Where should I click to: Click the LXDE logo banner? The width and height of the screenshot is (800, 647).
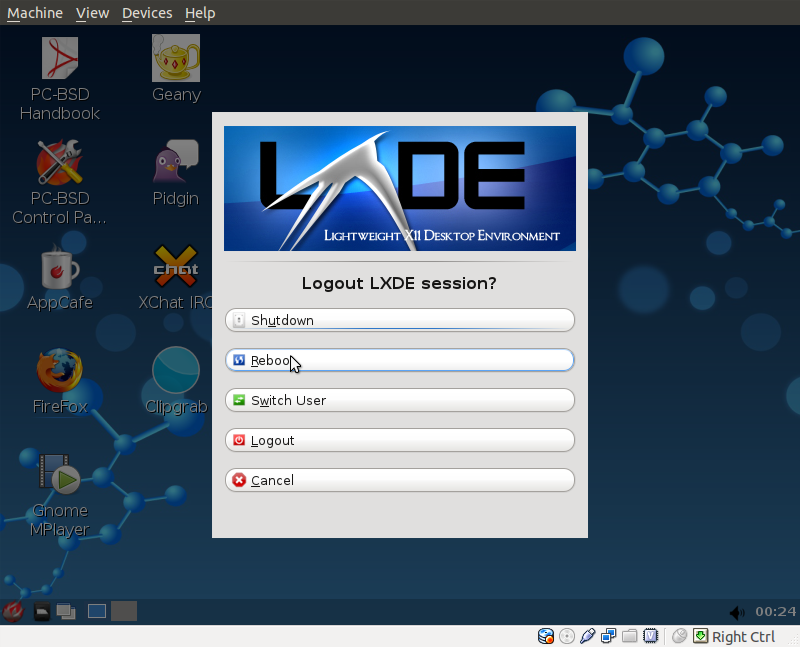pos(400,188)
